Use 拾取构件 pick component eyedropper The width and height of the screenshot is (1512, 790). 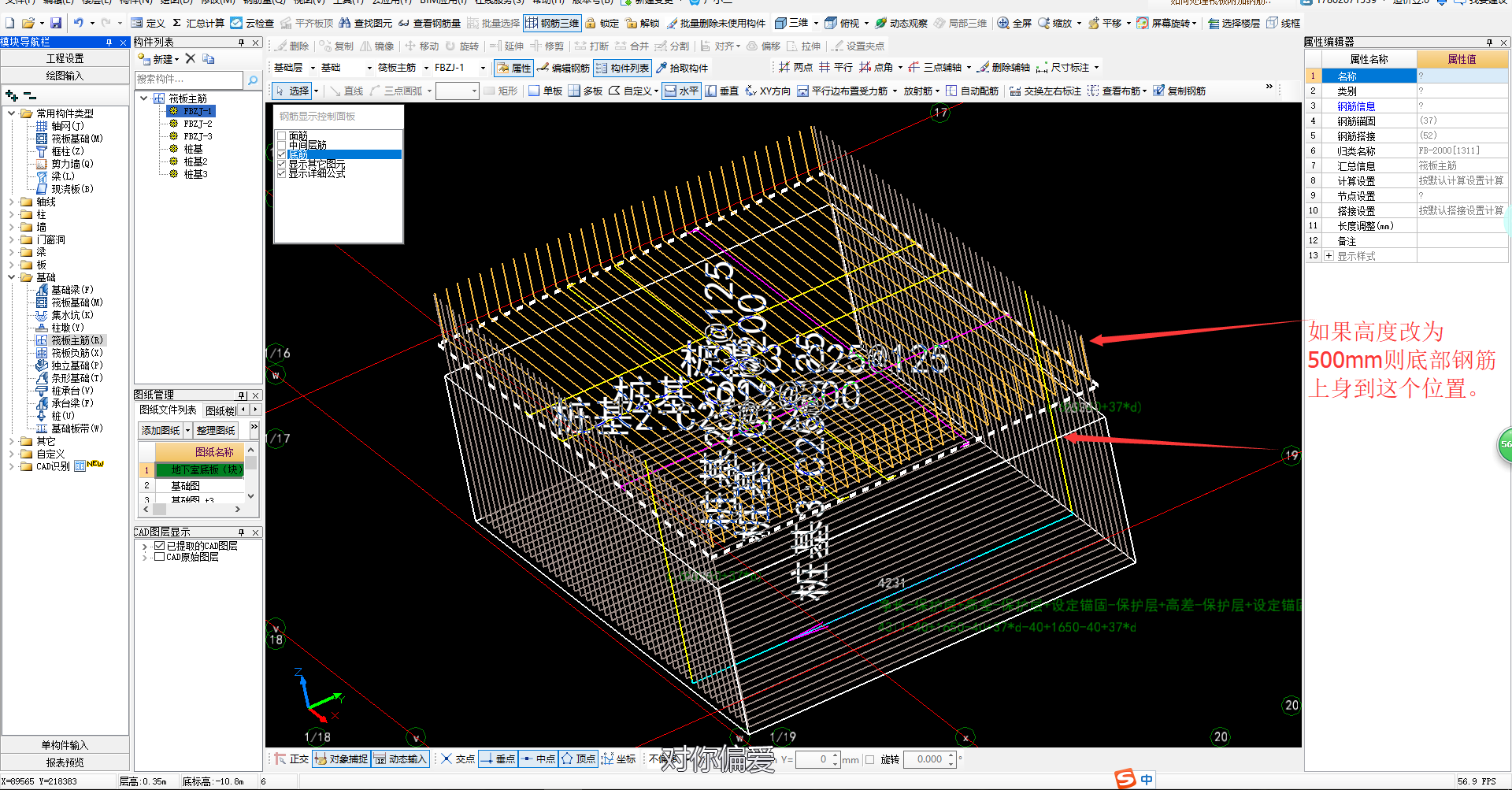coord(682,68)
